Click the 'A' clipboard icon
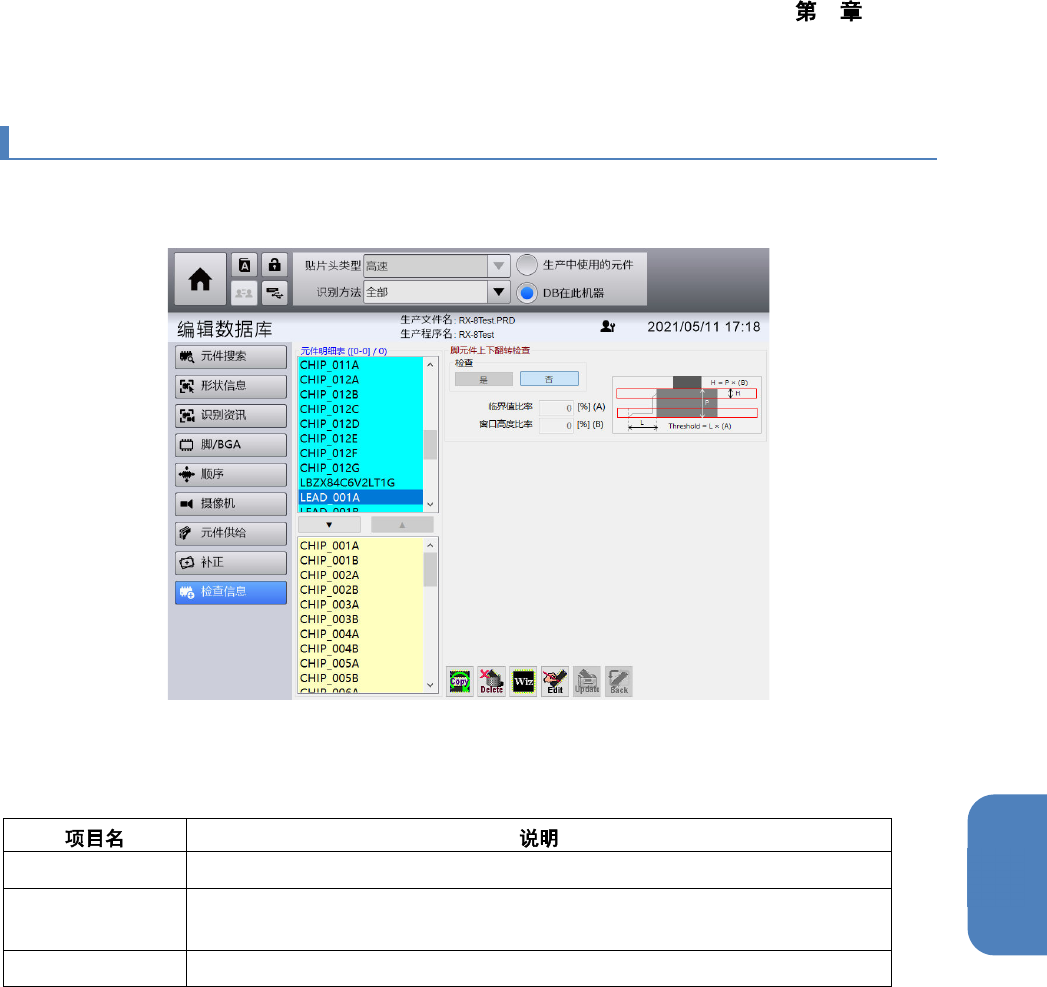 point(244,266)
